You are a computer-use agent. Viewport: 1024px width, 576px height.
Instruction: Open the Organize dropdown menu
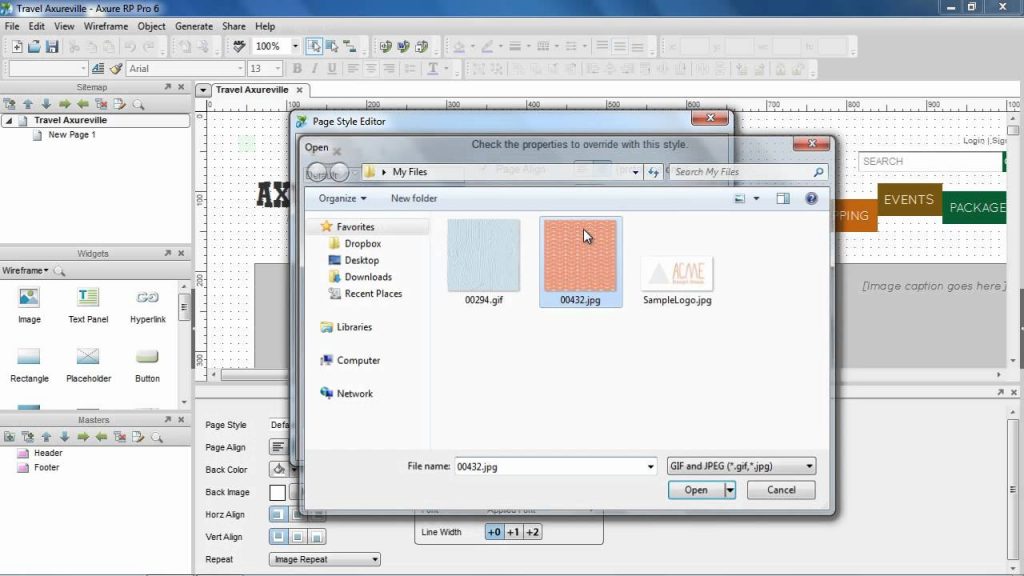(x=342, y=199)
